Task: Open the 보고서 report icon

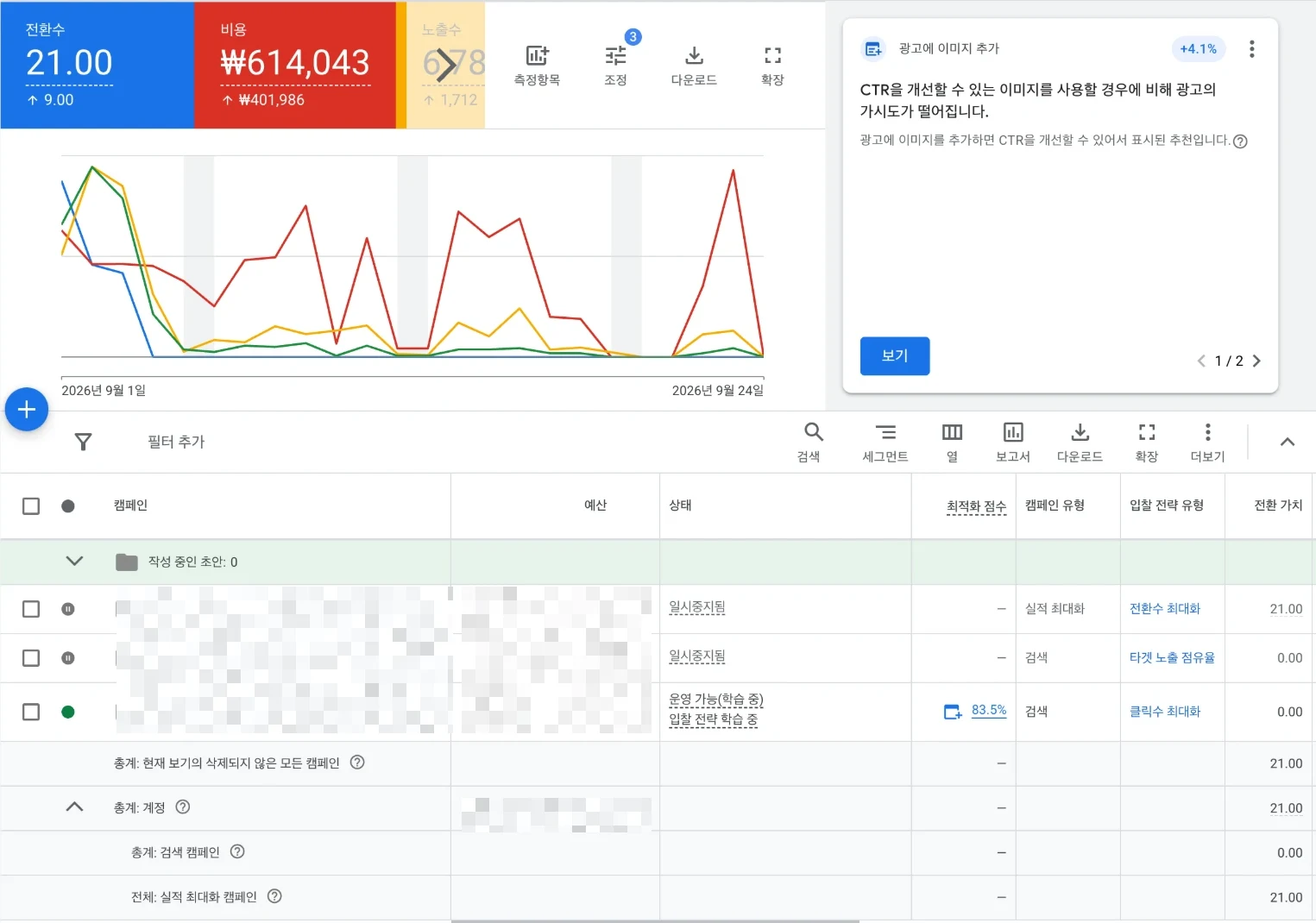Action: [x=1013, y=432]
